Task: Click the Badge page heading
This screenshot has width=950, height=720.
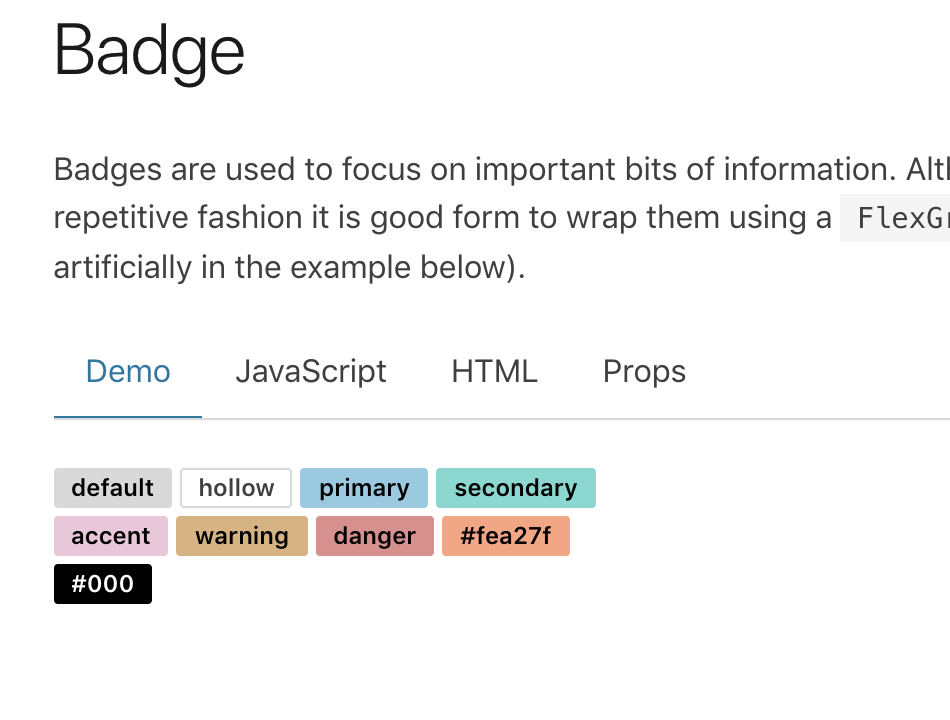Action: (x=150, y=52)
